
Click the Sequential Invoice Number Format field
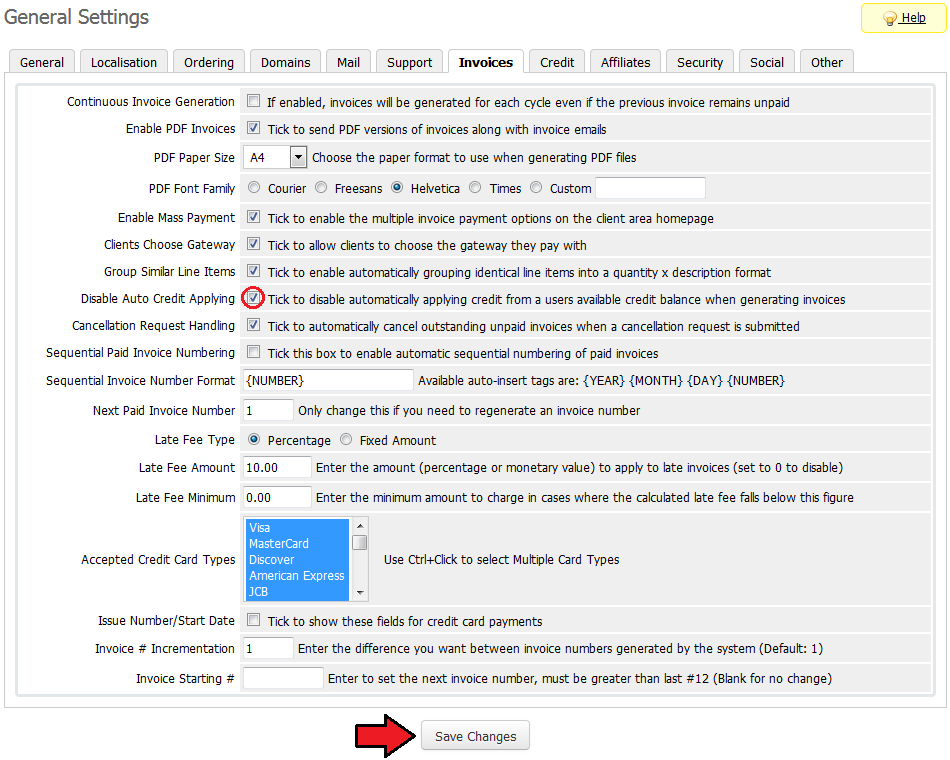click(328, 380)
